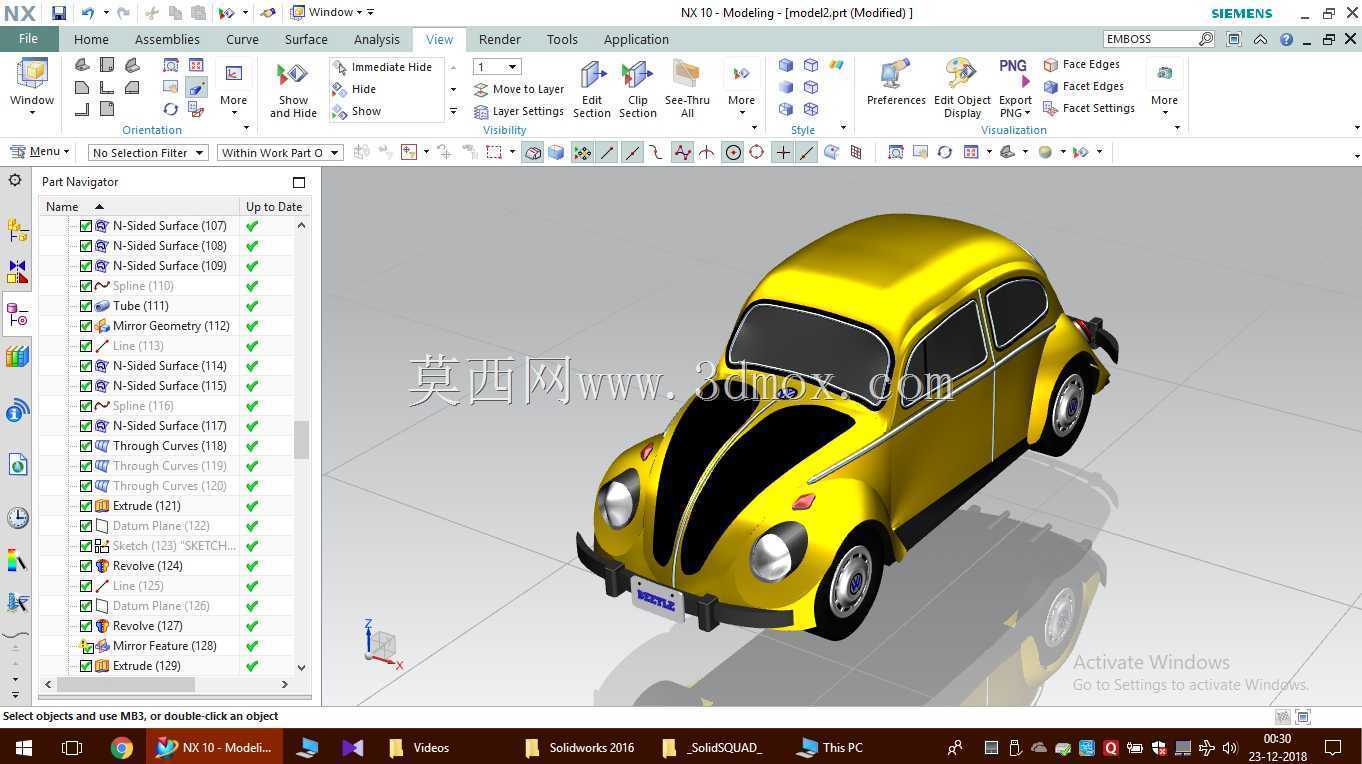
Task: Open the Window ribbon button
Action: 32,87
